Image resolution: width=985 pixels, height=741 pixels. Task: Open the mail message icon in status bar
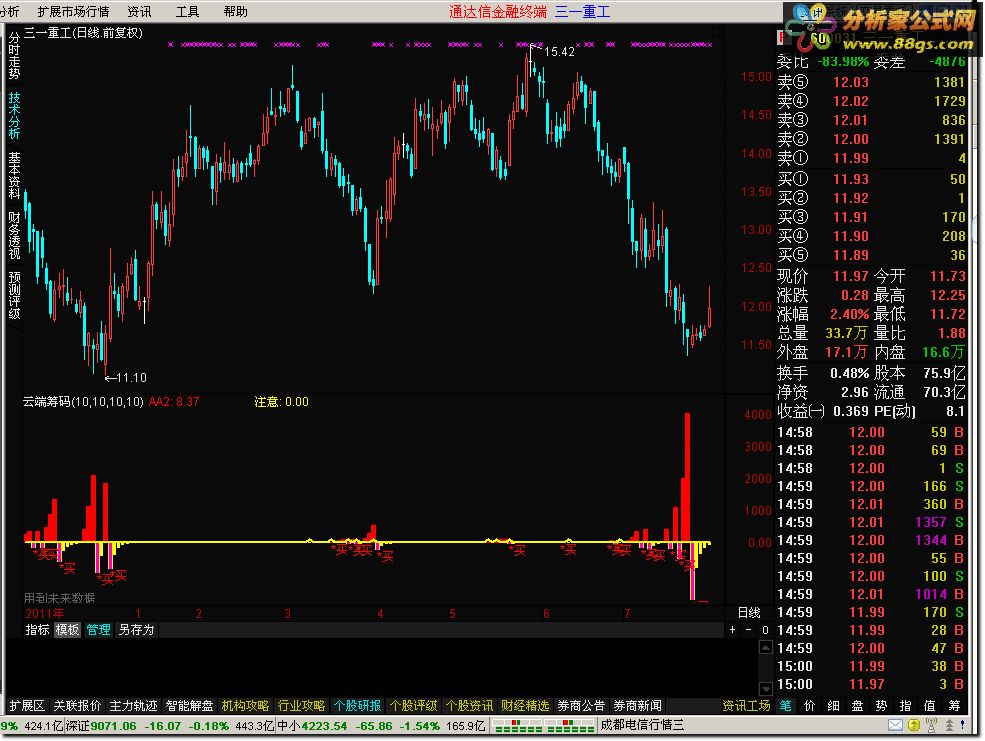tap(895, 726)
